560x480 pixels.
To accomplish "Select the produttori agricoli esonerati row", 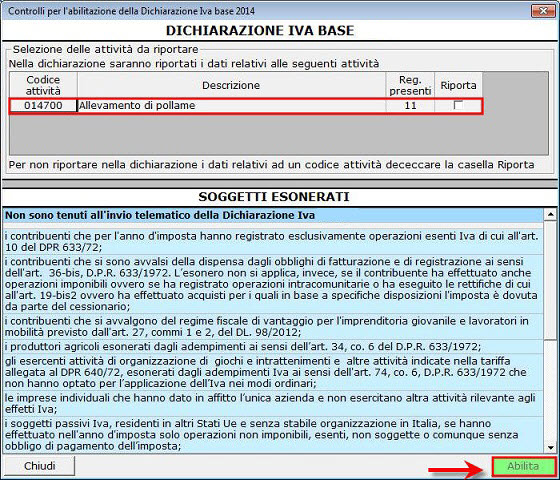I will (x=273, y=346).
